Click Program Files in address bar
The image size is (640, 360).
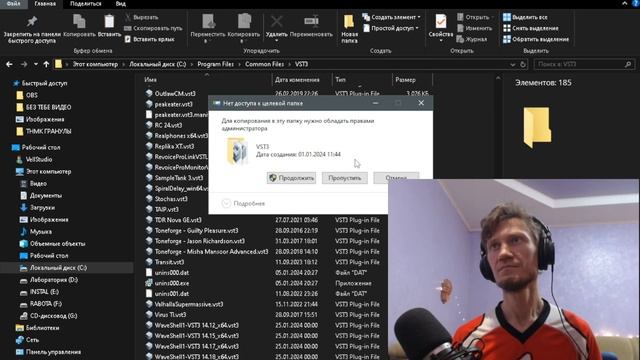(x=216, y=64)
